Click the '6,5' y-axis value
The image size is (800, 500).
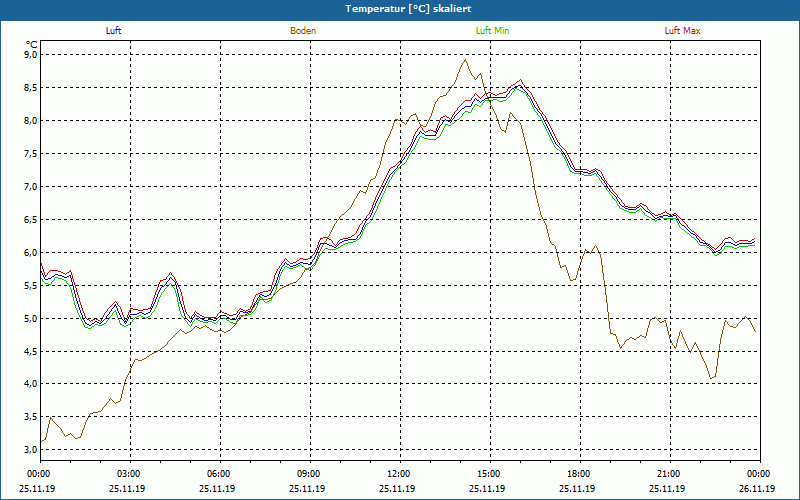(x=31, y=220)
